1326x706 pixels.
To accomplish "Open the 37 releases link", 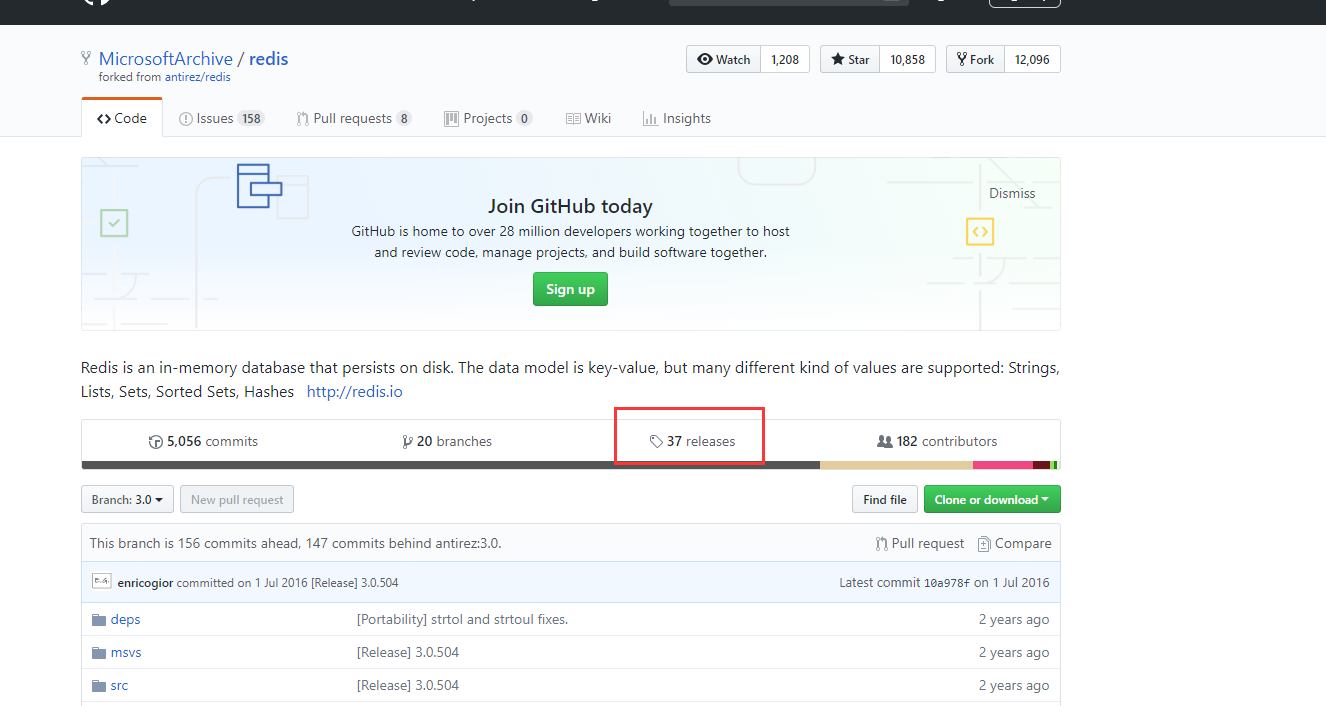I will [692, 441].
